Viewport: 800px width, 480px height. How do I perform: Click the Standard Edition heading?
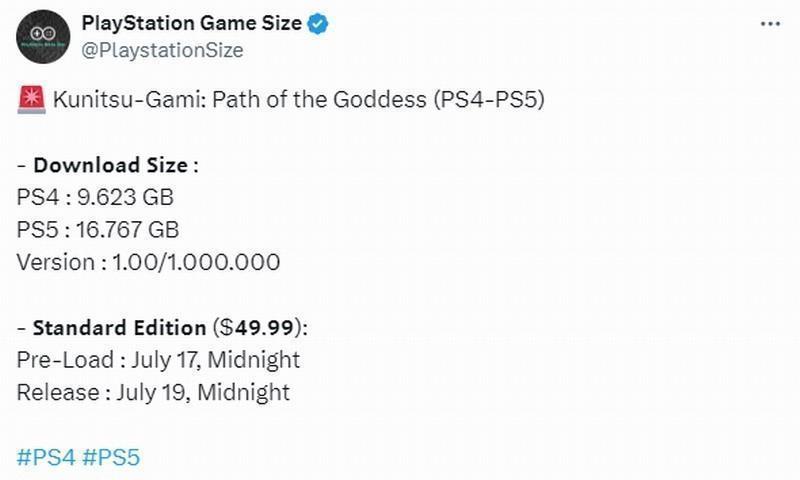120,327
